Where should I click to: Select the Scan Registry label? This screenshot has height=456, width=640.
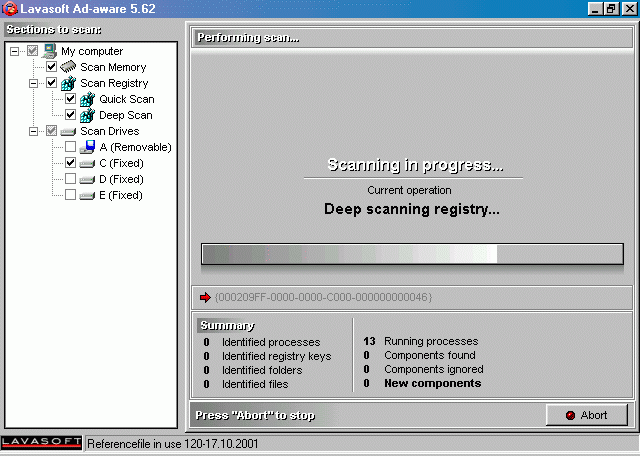(x=114, y=83)
